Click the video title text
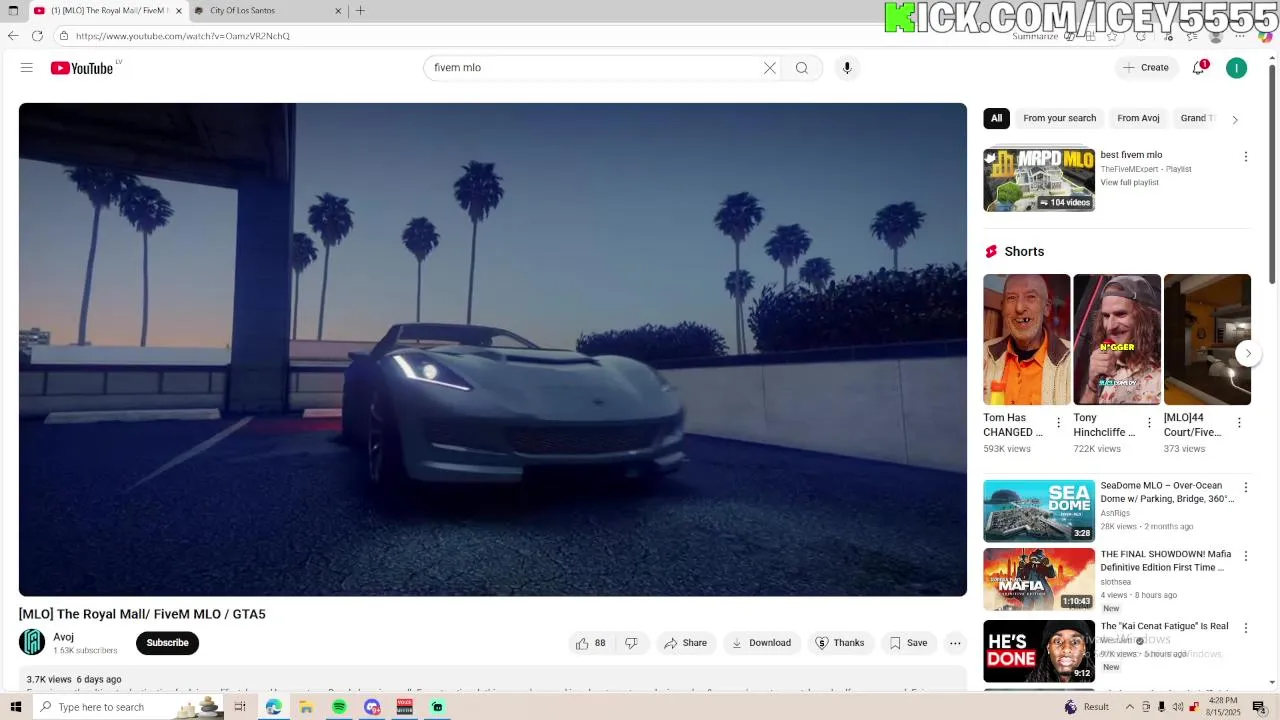The height and width of the screenshot is (720, 1280). pos(142,614)
